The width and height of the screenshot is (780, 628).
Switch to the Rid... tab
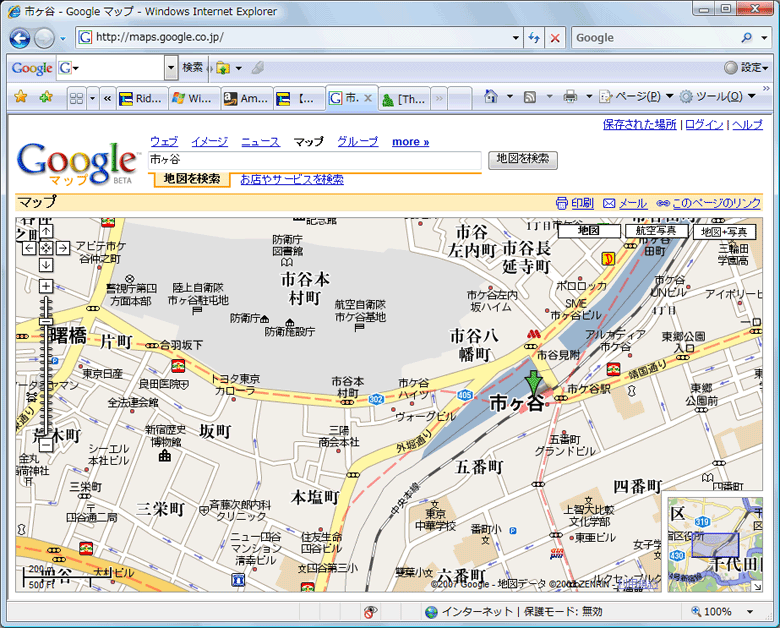point(141,99)
